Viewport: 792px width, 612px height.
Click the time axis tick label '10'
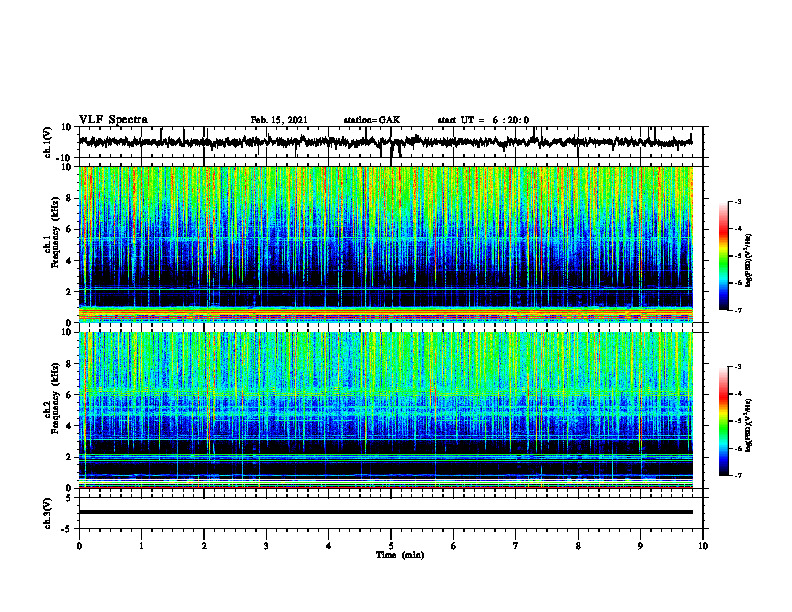(x=703, y=546)
